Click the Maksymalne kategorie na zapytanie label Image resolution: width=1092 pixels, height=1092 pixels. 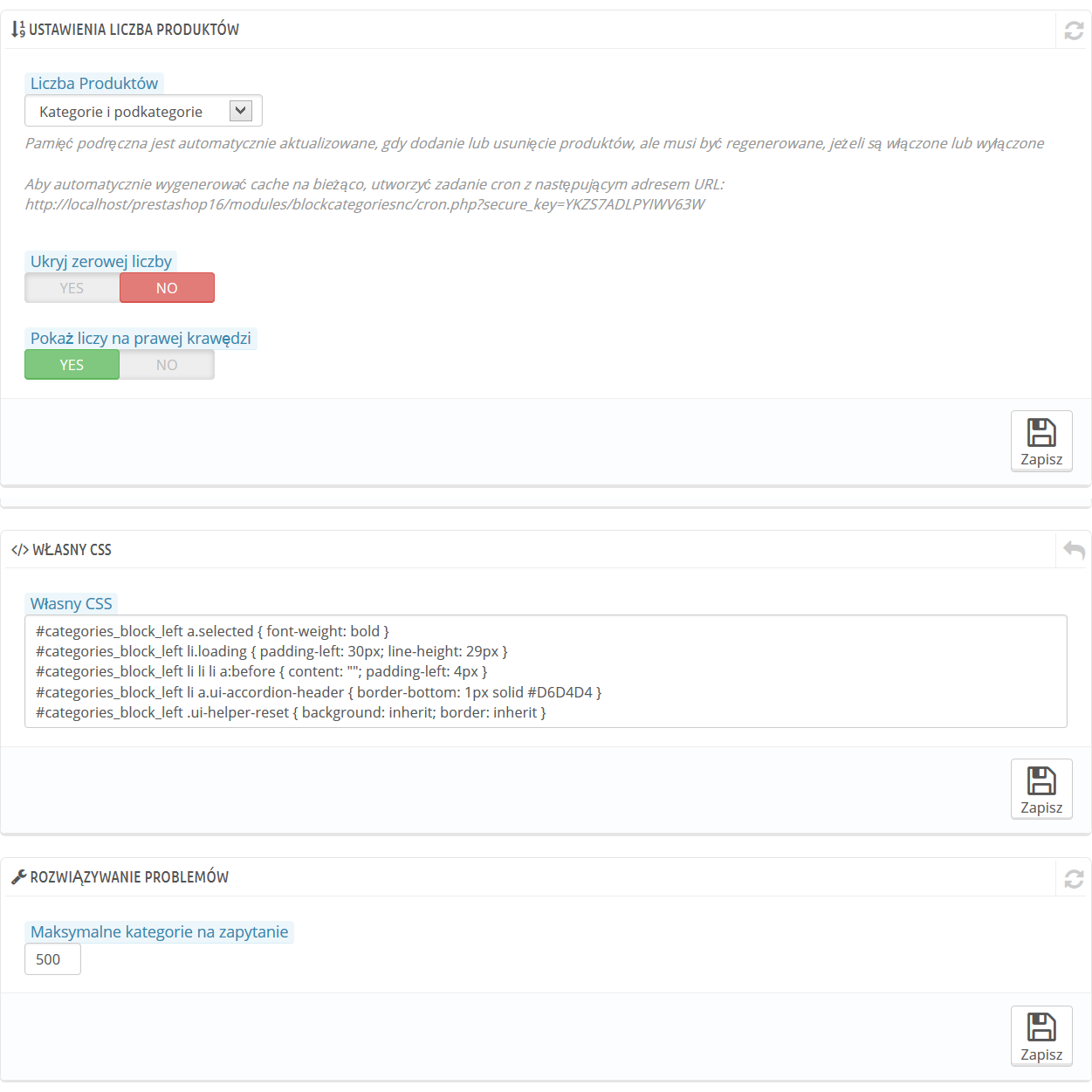coord(159,932)
